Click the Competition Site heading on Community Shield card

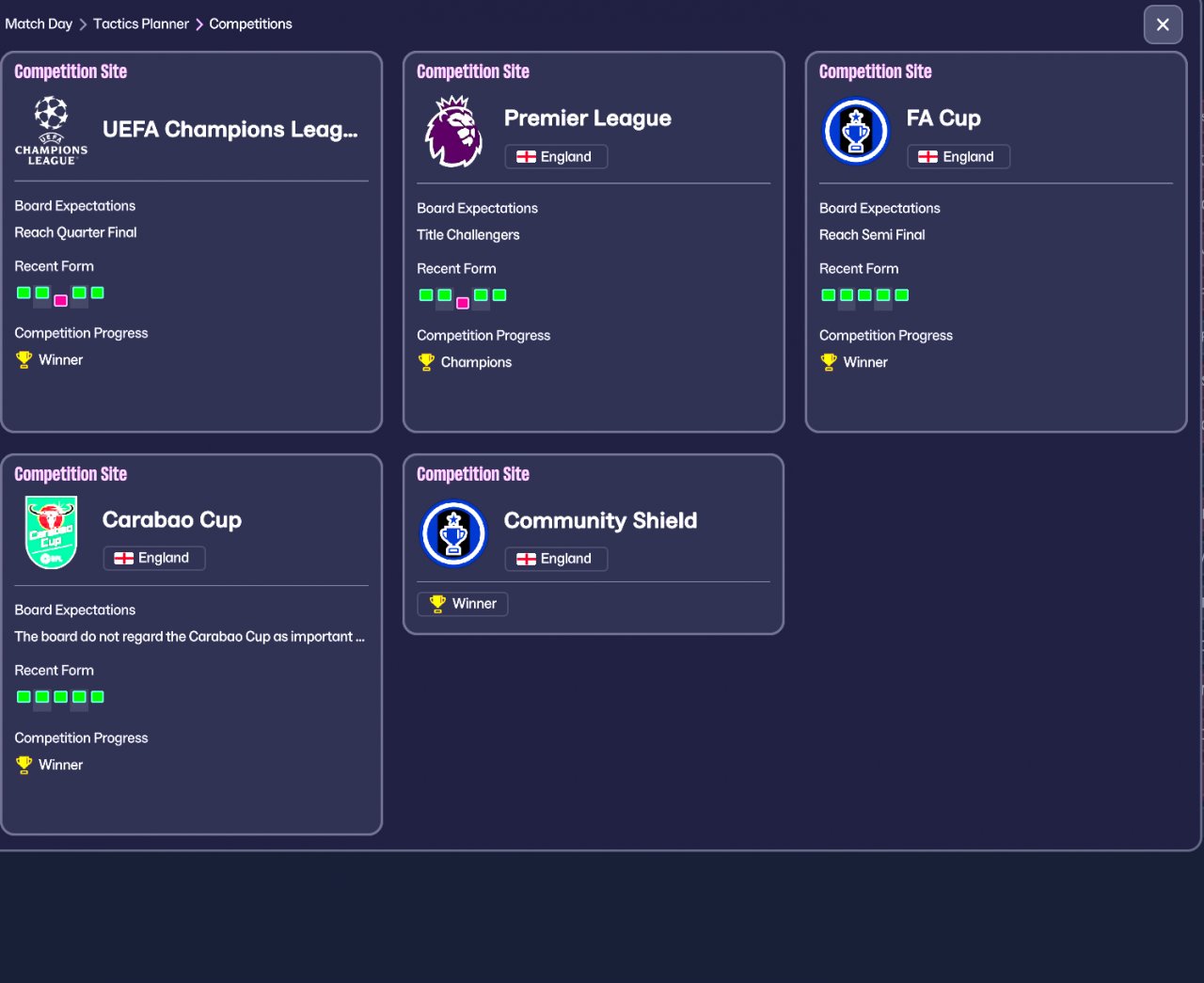coord(473,474)
